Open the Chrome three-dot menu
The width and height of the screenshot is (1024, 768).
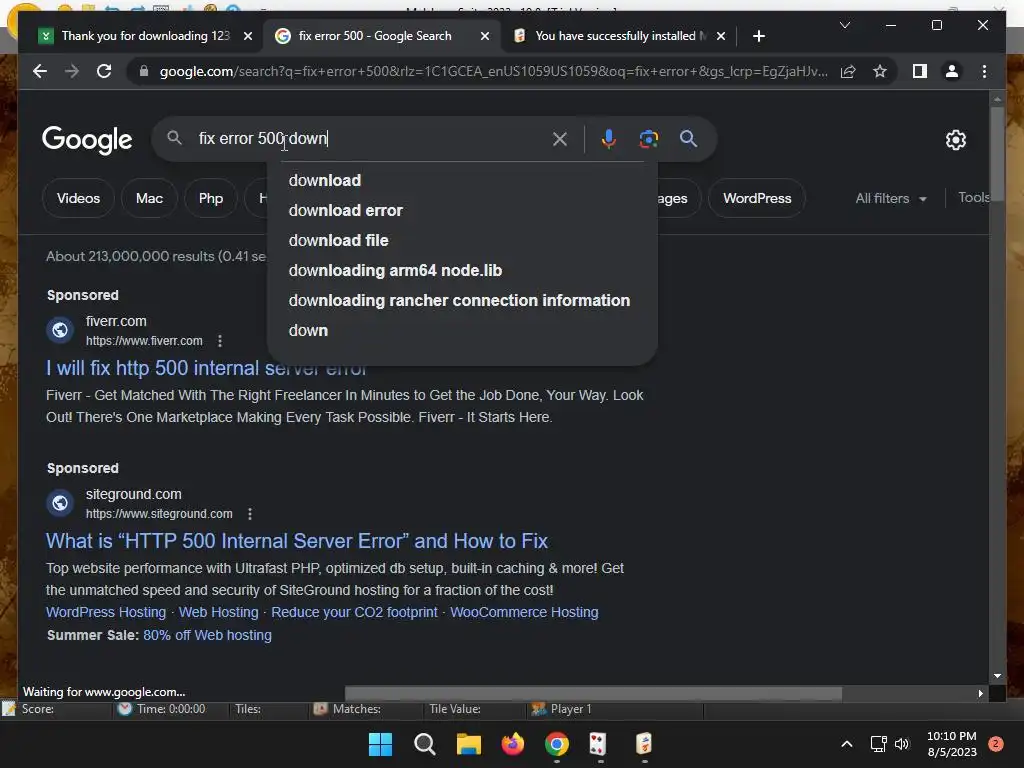click(x=984, y=71)
